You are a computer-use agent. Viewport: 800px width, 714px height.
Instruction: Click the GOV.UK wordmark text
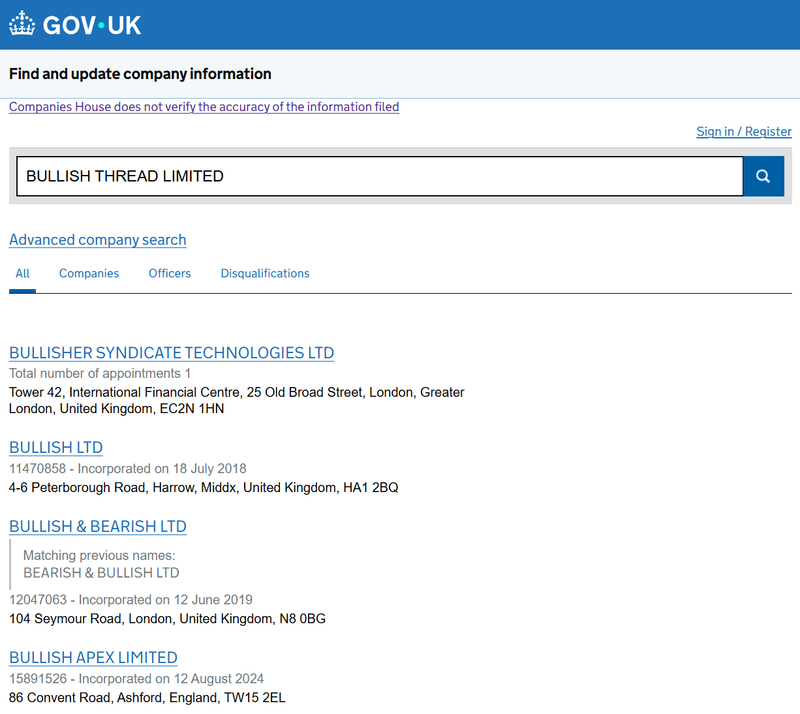tap(92, 25)
